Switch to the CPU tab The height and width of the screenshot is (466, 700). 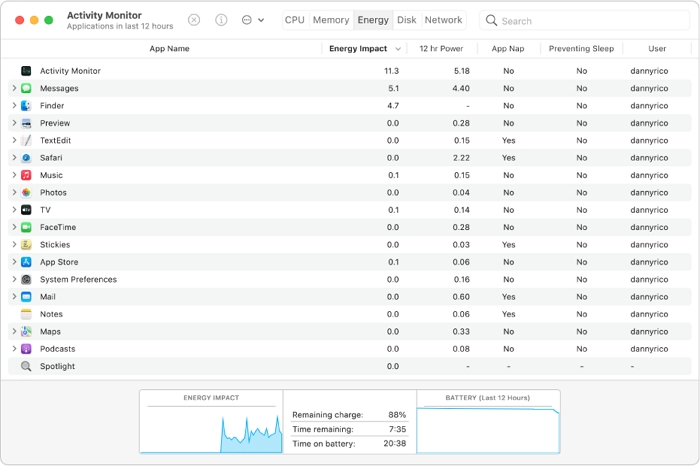tap(295, 20)
